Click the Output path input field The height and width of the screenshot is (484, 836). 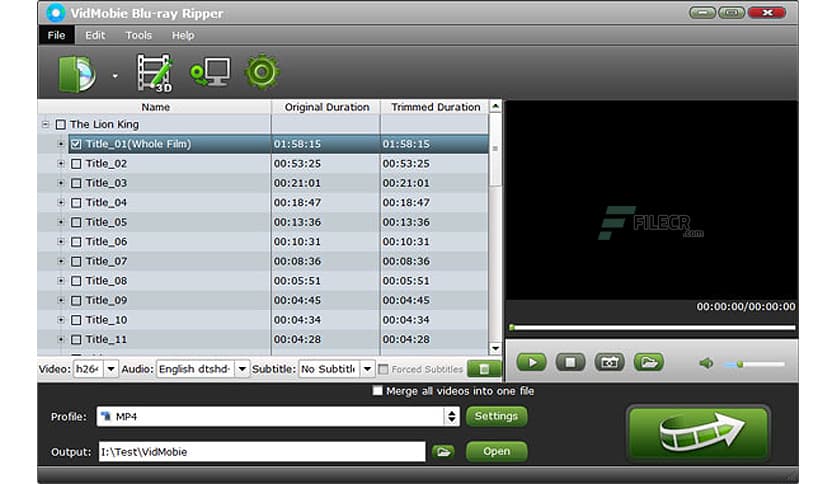tap(262, 451)
